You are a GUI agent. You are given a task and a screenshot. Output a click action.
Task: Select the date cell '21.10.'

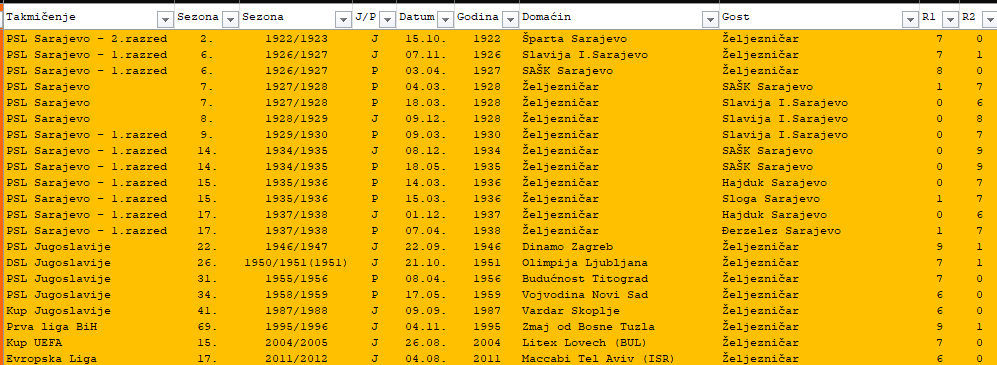point(425,263)
